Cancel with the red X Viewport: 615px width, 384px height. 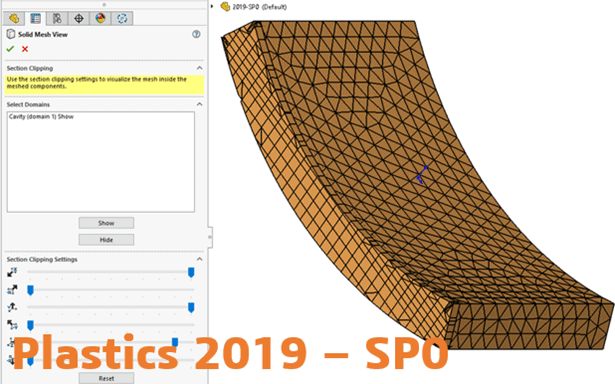25,49
